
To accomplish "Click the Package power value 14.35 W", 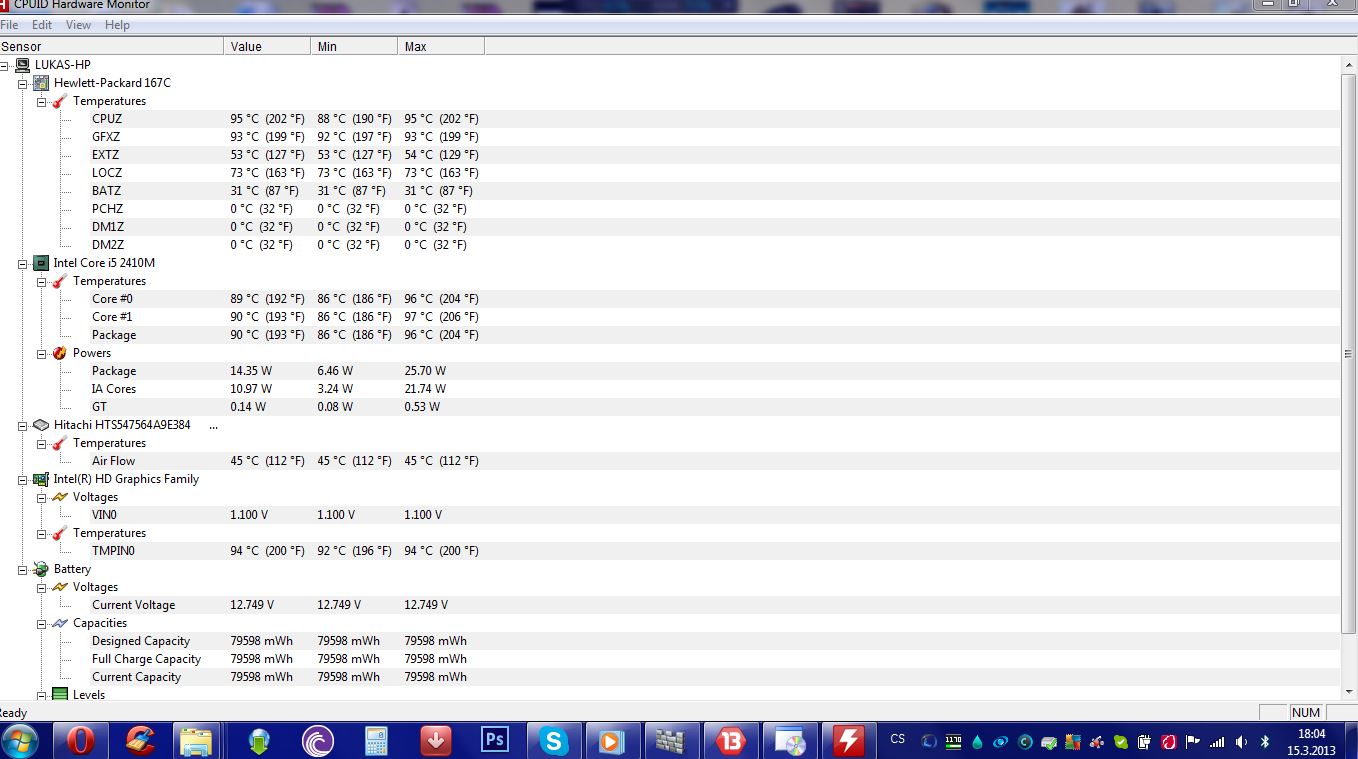I will click(x=251, y=371).
